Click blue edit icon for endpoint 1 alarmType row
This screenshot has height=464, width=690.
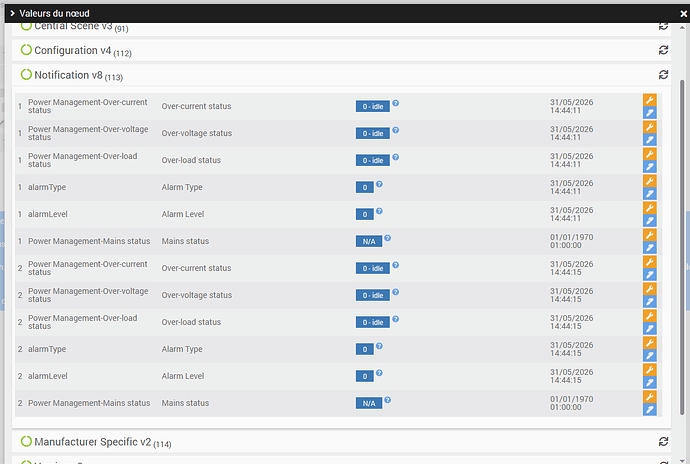650,194
